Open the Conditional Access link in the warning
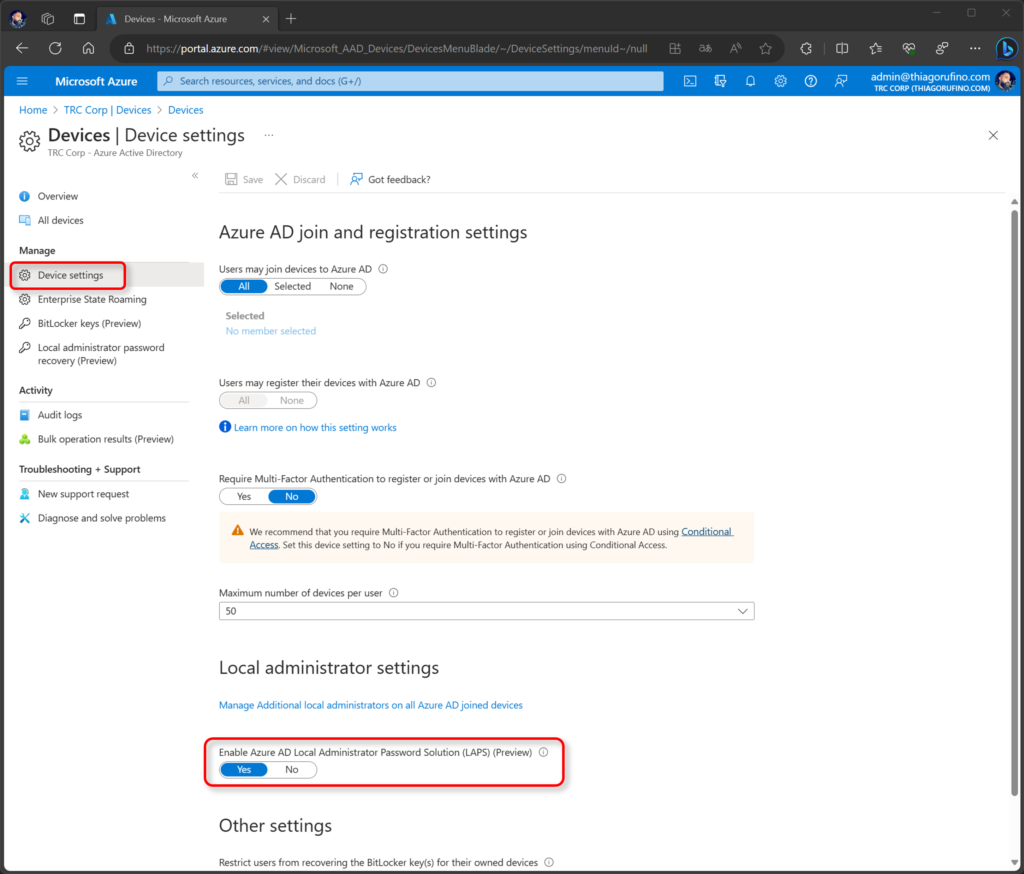Screen dimensions: 1024x874 (x=707, y=531)
